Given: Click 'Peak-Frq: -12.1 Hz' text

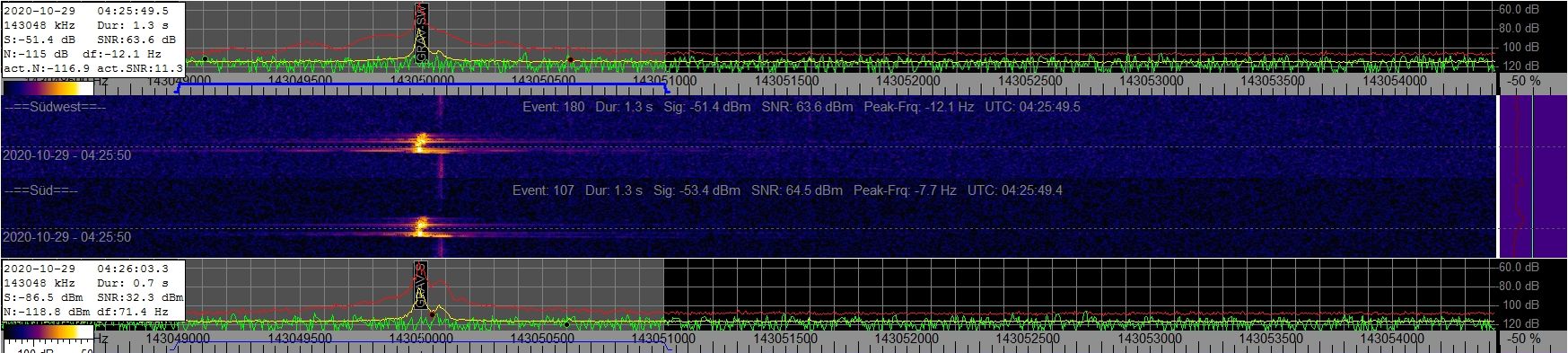Looking at the screenshot, I should (x=919, y=107).
